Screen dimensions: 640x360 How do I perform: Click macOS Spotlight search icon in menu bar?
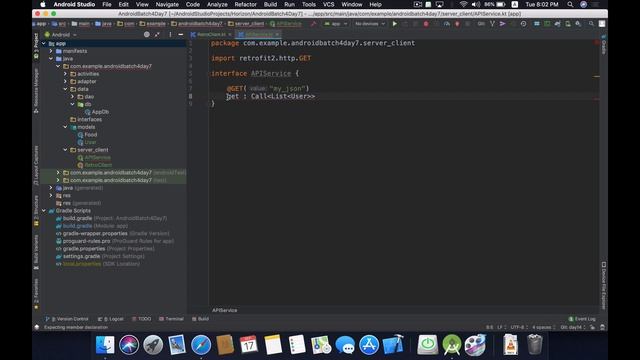570,4
